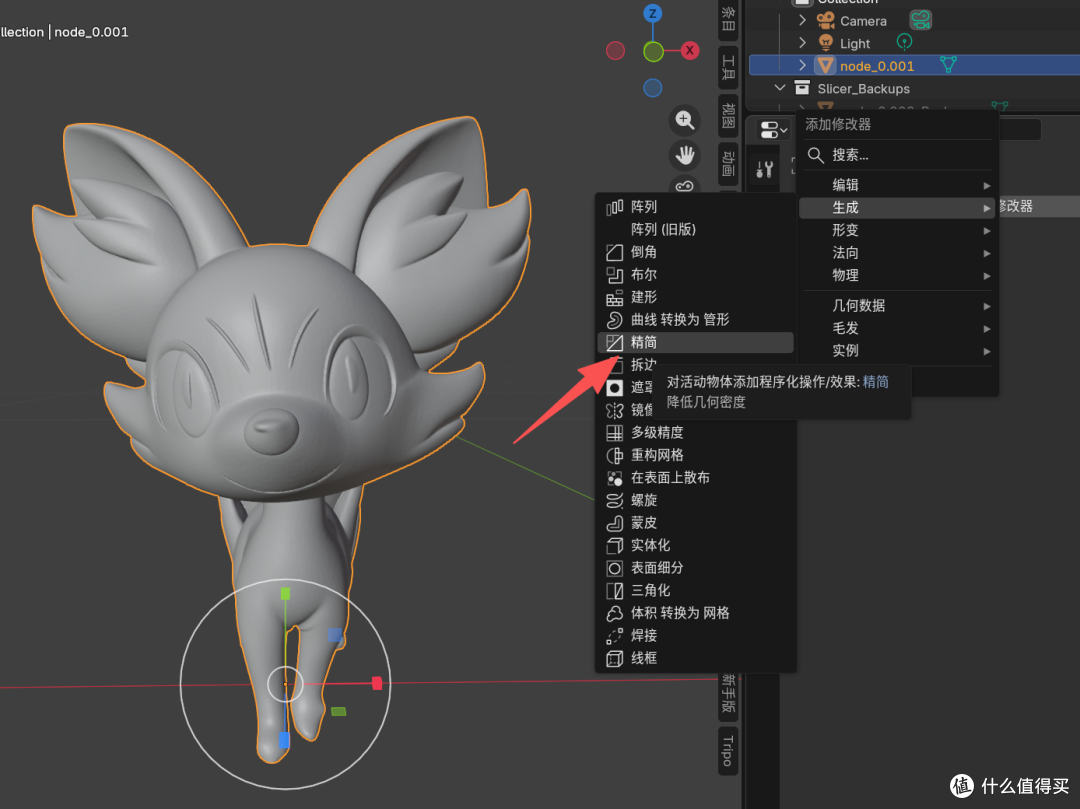Expand node_0.001 in the outliner
This screenshot has width=1080, height=809.
[x=802, y=65]
